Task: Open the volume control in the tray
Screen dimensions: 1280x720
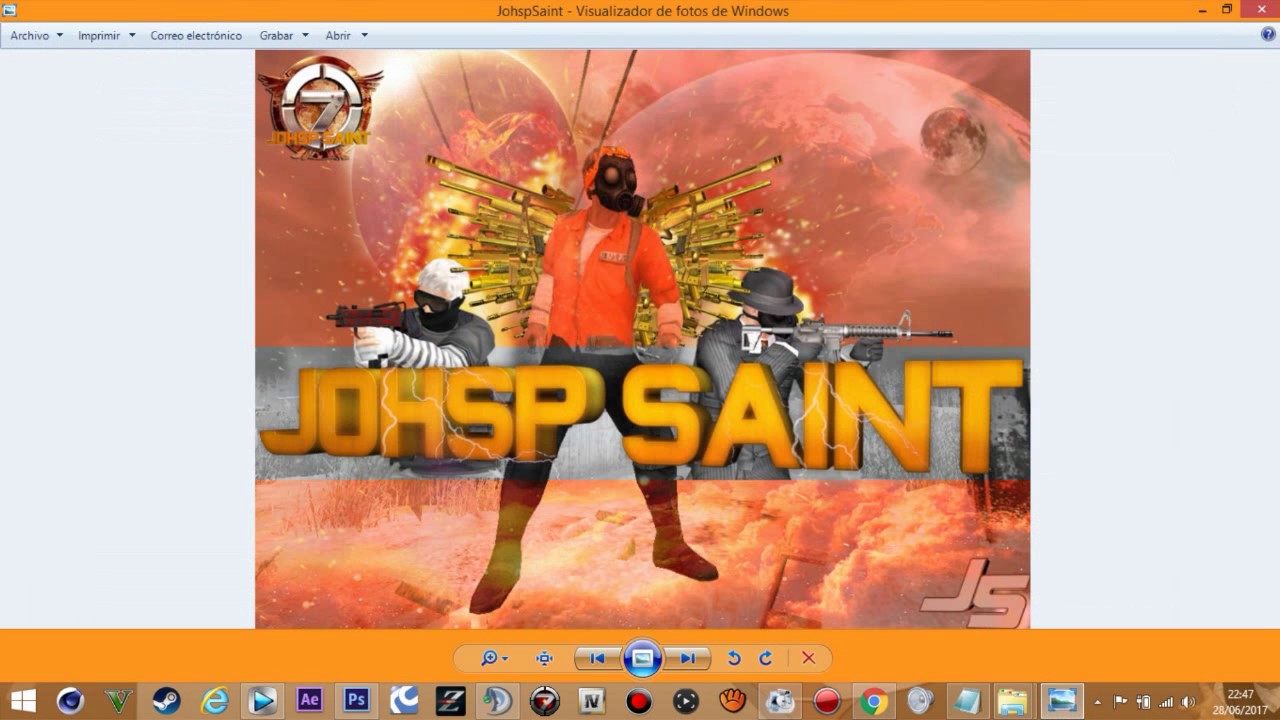Action: click(1188, 701)
